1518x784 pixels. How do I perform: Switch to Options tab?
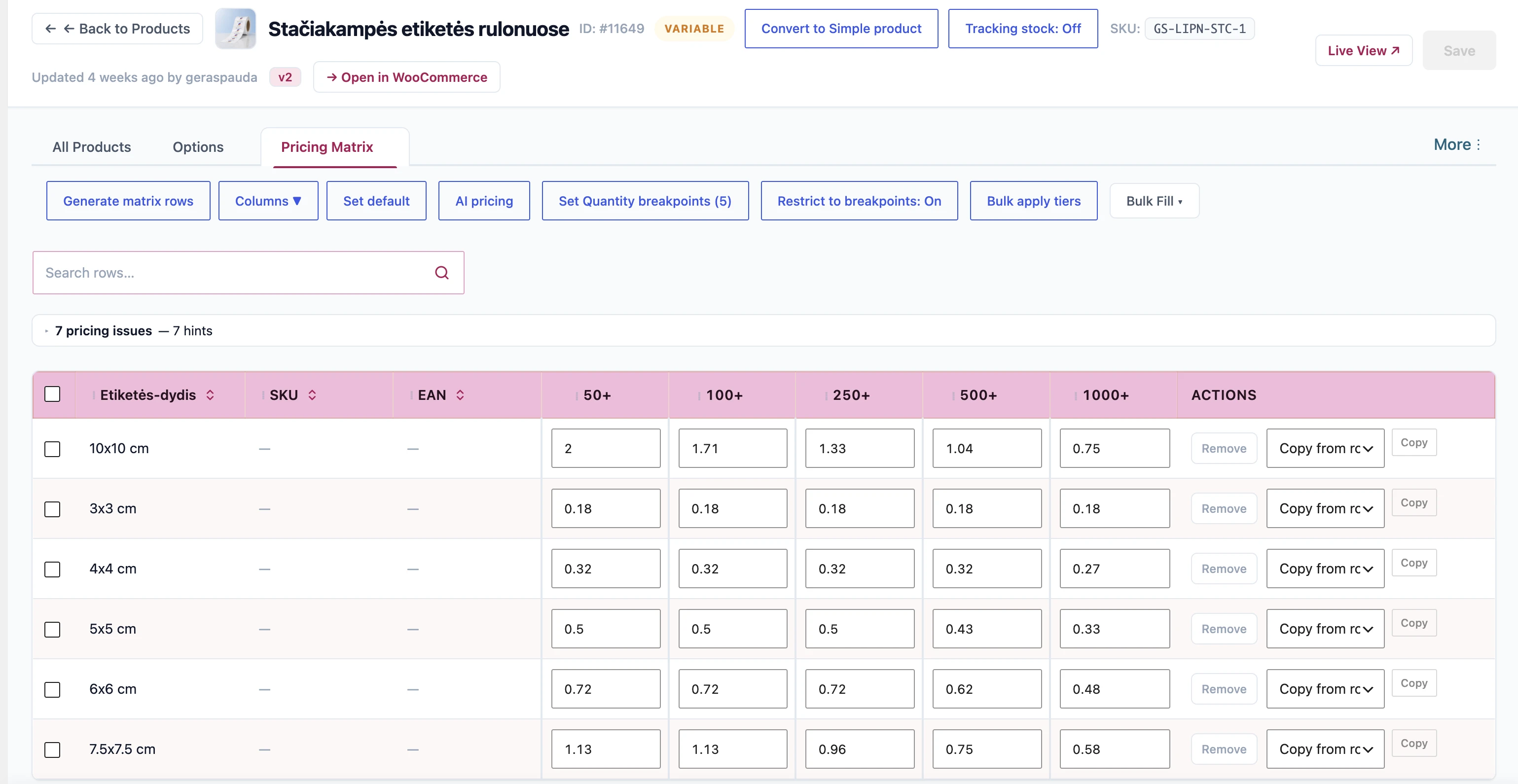(198, 146)
